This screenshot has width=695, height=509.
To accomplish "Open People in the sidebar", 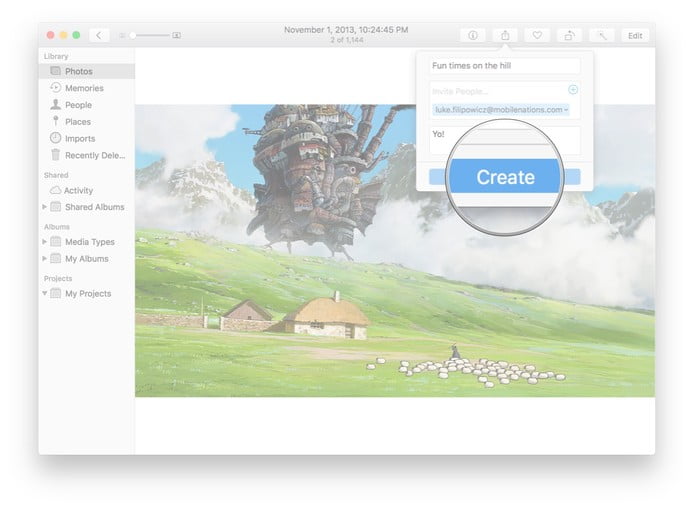I will pyautogui.click(x=78, y=105).
